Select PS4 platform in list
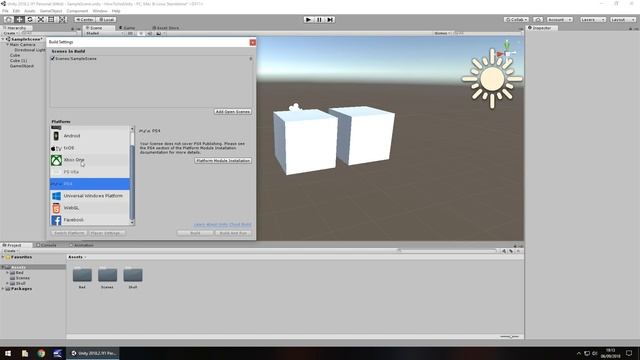 (90, 184)
